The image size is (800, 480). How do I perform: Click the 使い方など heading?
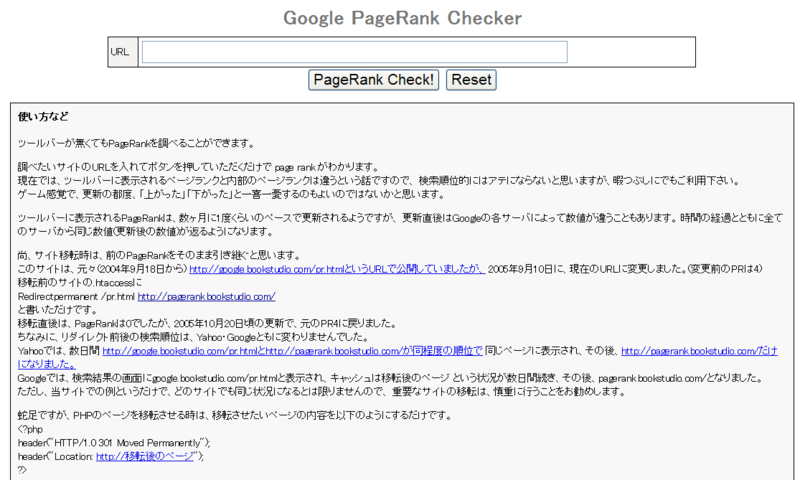[43, 117]
